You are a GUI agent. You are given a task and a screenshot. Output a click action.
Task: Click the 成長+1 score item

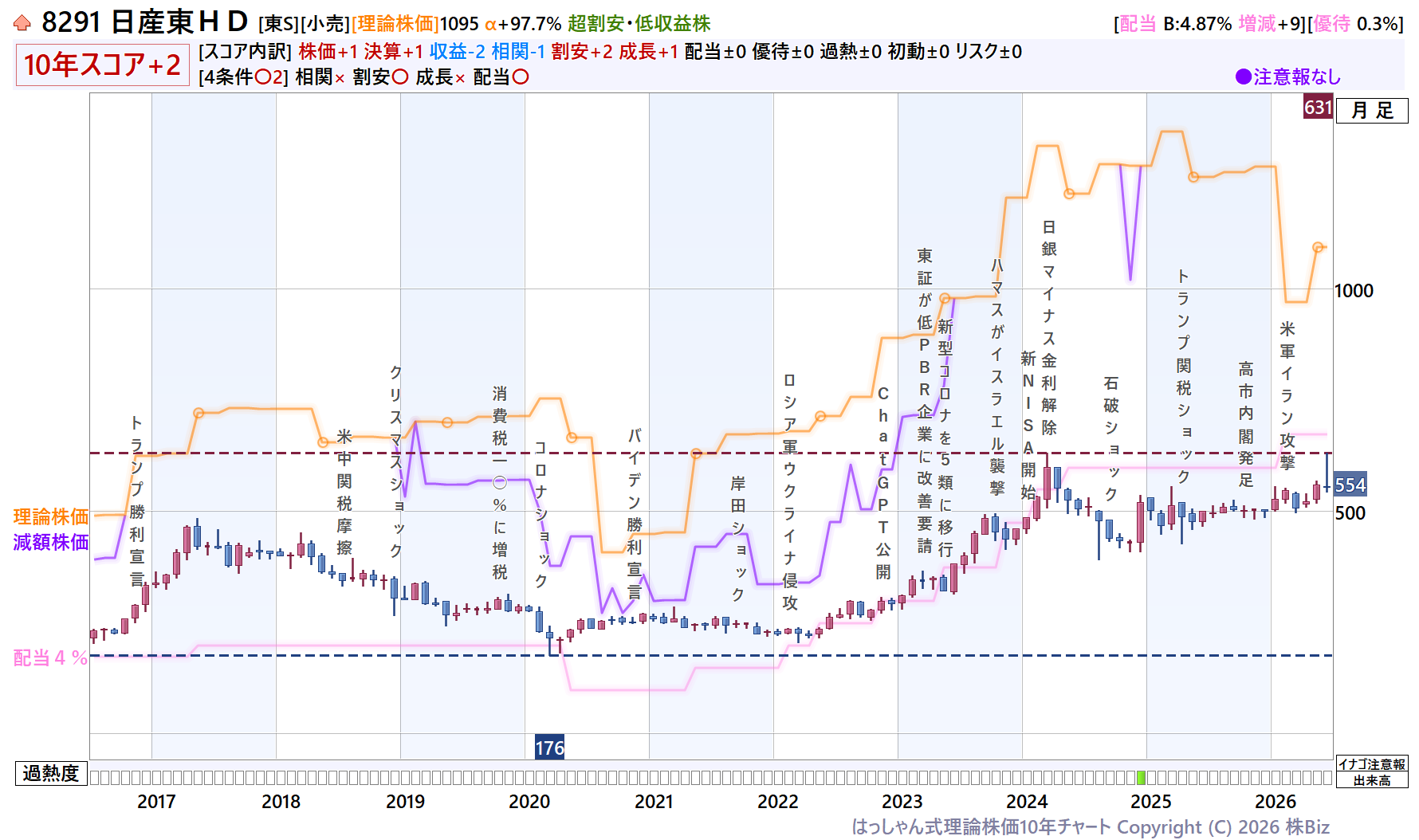tap(648, 52)
